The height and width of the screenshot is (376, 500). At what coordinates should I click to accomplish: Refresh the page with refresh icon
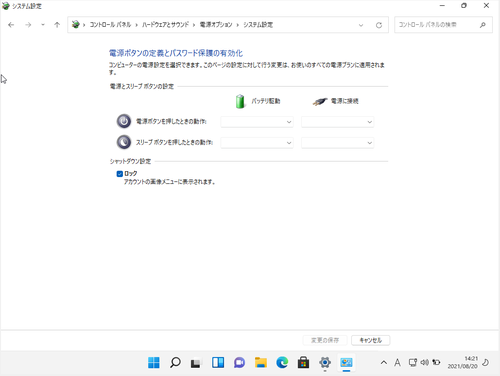[379, 25]
